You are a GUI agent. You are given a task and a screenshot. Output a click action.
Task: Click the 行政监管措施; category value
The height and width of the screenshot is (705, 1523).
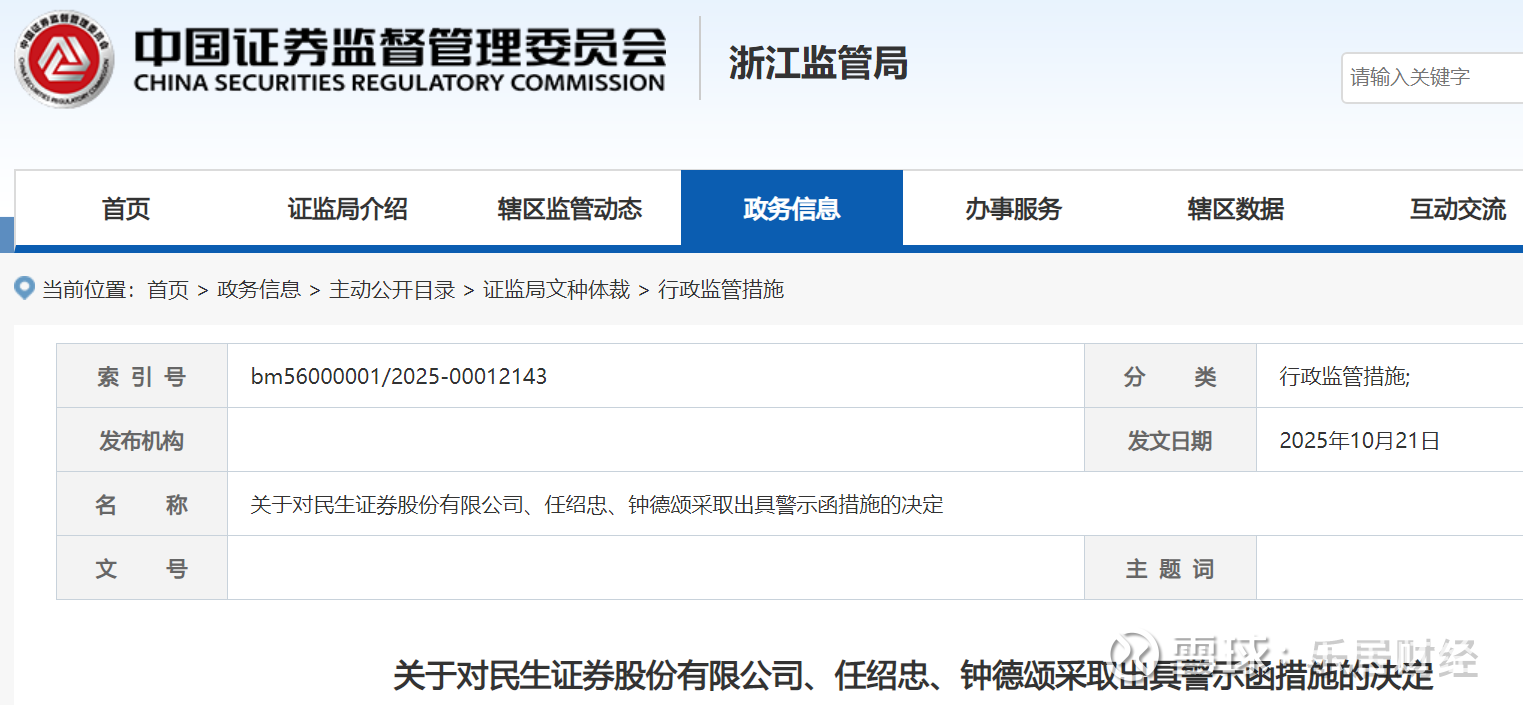click(1345, 377)
